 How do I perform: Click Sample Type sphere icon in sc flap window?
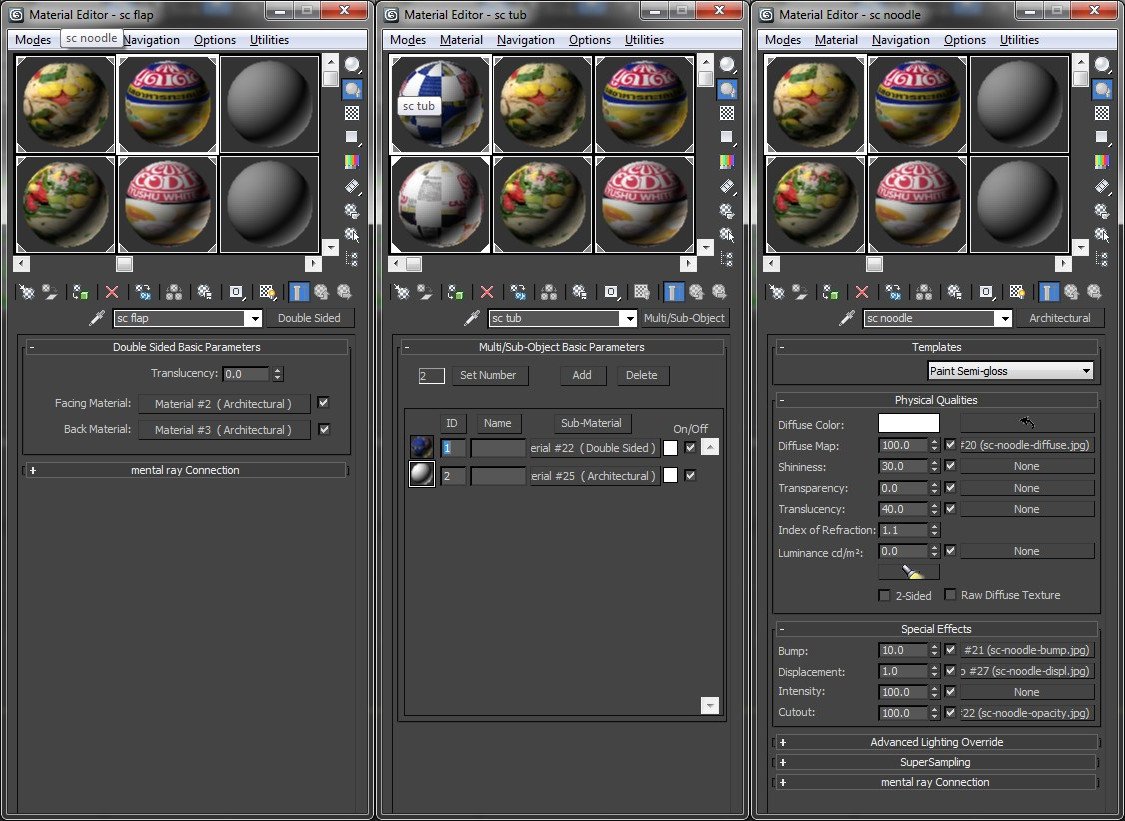[352, 65]
